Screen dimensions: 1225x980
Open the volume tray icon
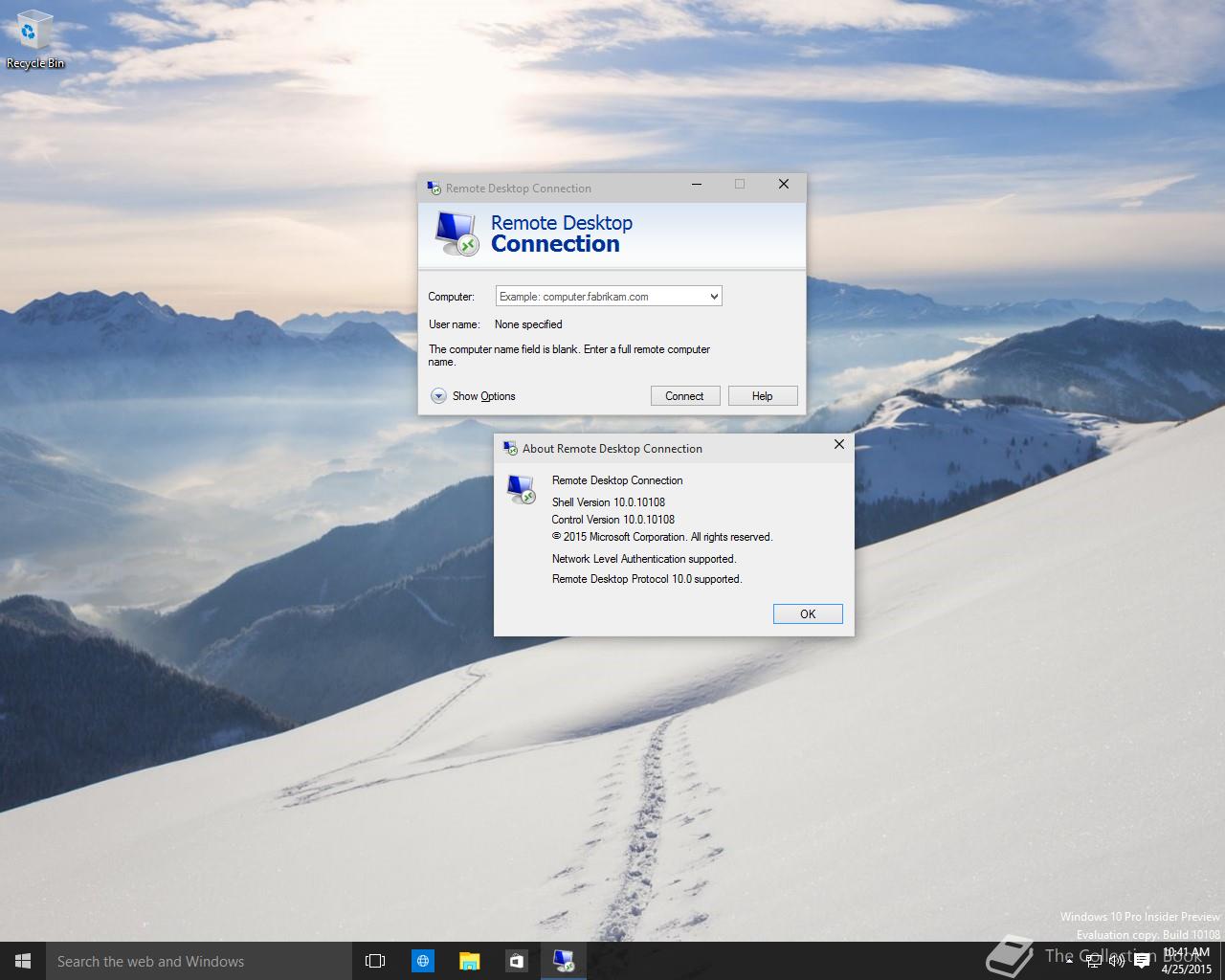pos(1116,962)
